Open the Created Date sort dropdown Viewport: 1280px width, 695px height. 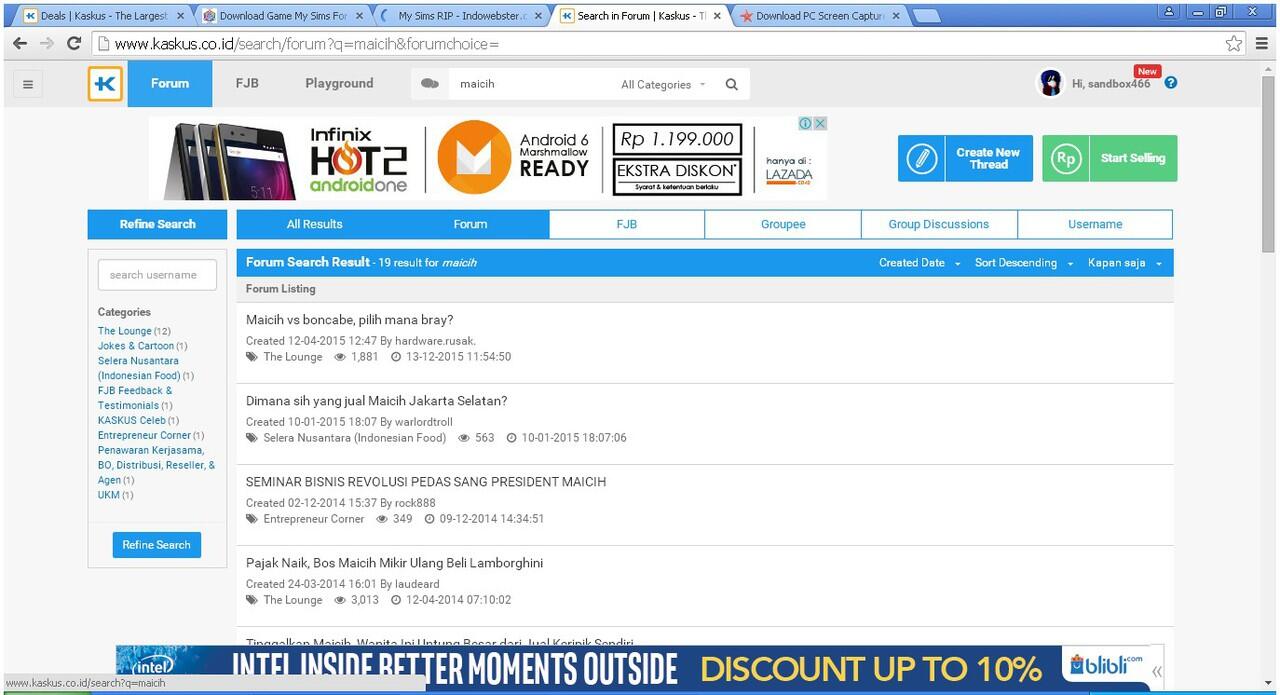click(919, 263)
